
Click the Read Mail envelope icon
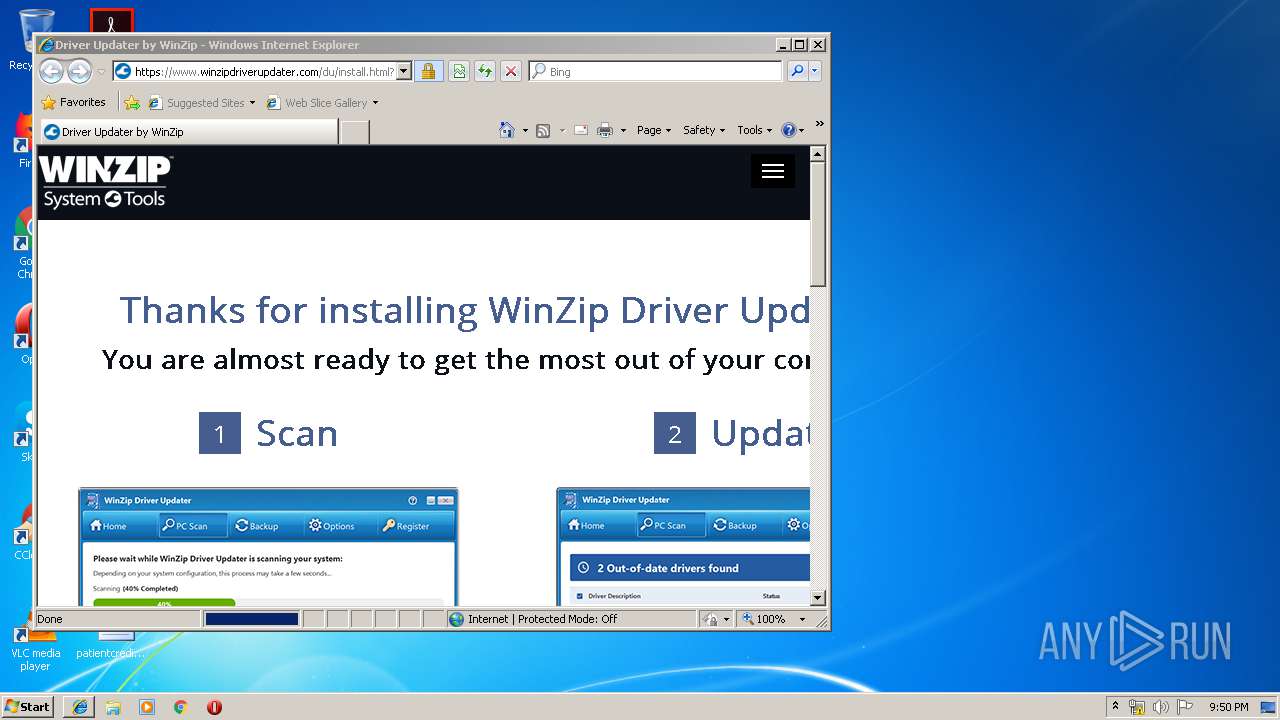581,130
